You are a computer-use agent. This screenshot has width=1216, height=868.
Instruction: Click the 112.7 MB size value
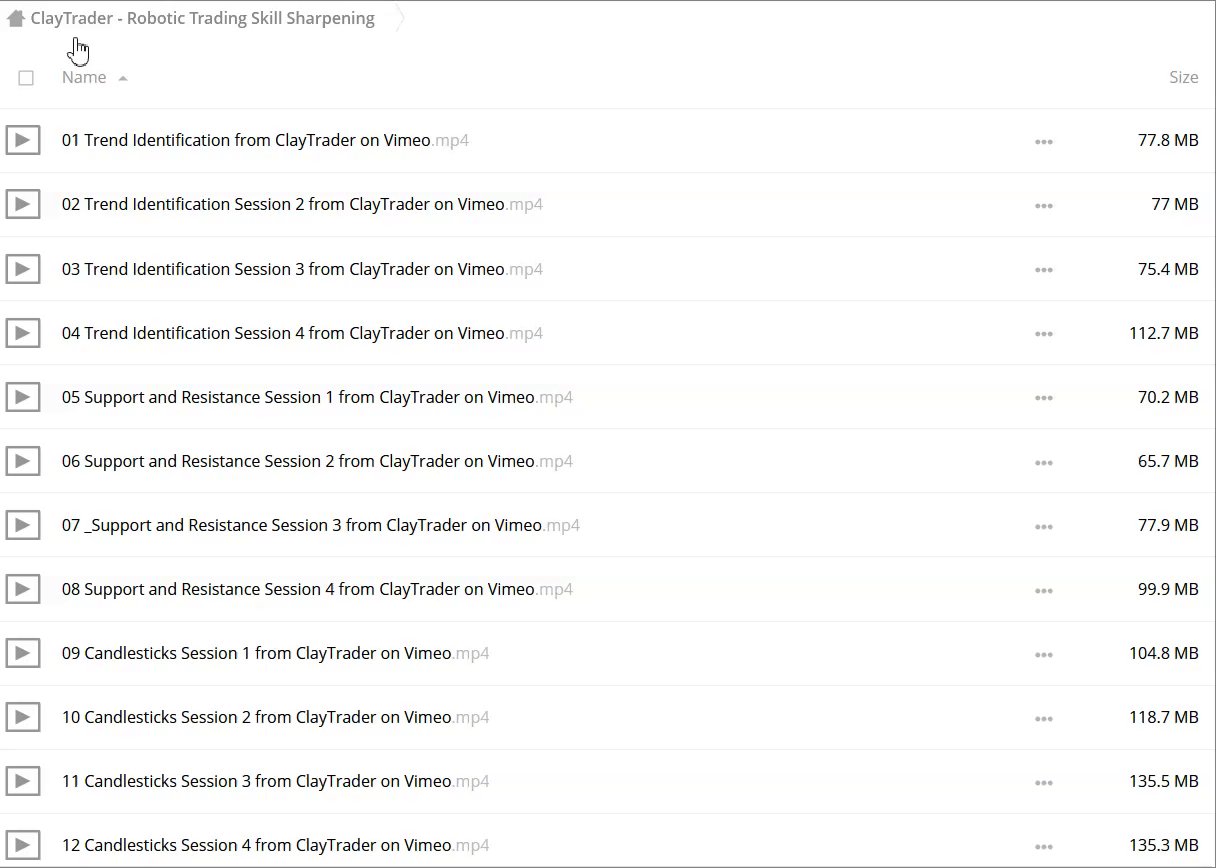click(1164, 332)
